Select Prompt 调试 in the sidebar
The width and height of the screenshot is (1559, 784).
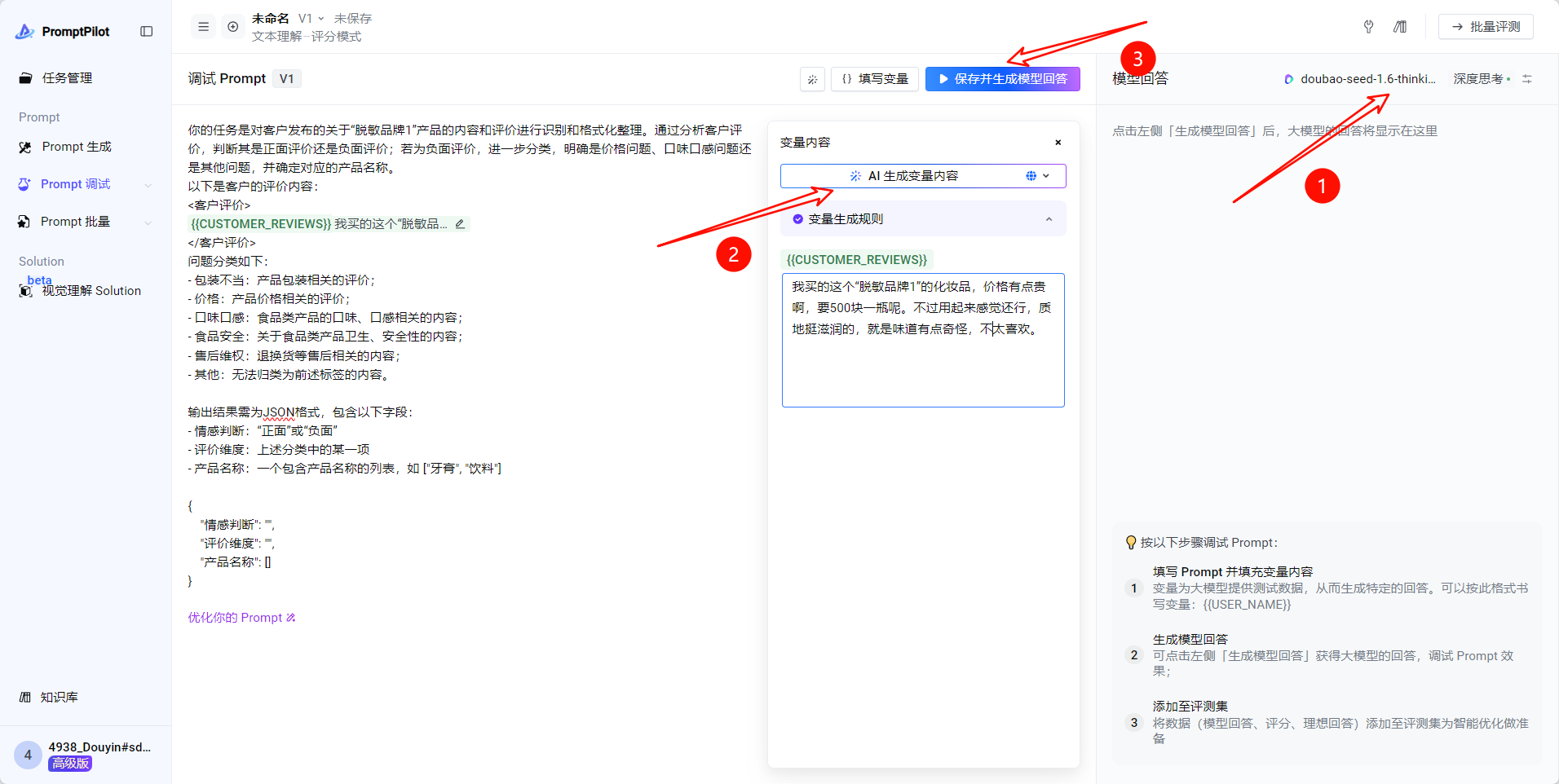pos(75,184)
